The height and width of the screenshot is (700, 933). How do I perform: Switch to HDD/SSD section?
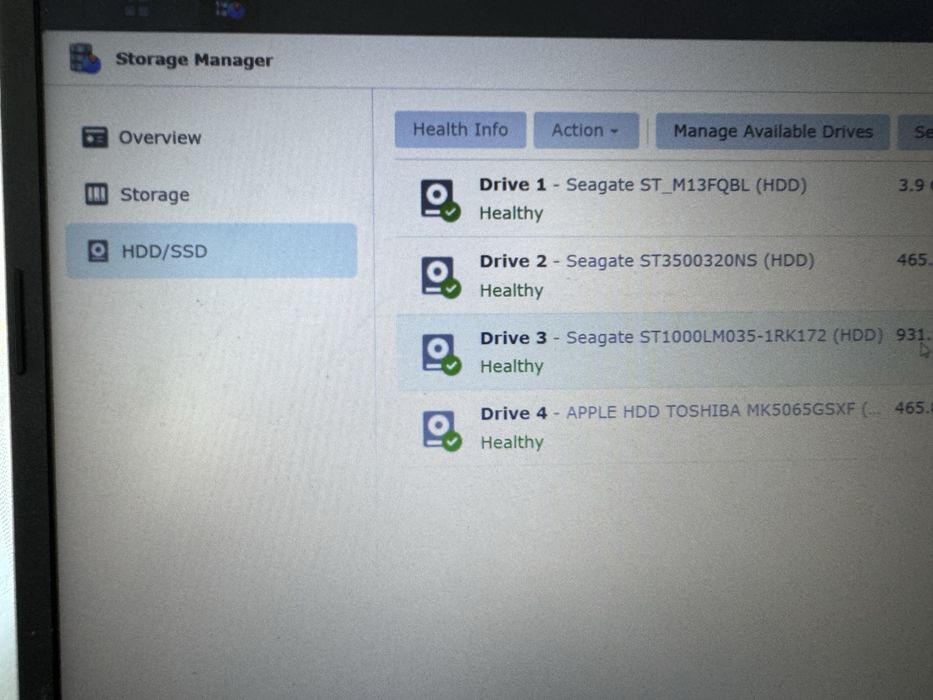tap(212, 251)
